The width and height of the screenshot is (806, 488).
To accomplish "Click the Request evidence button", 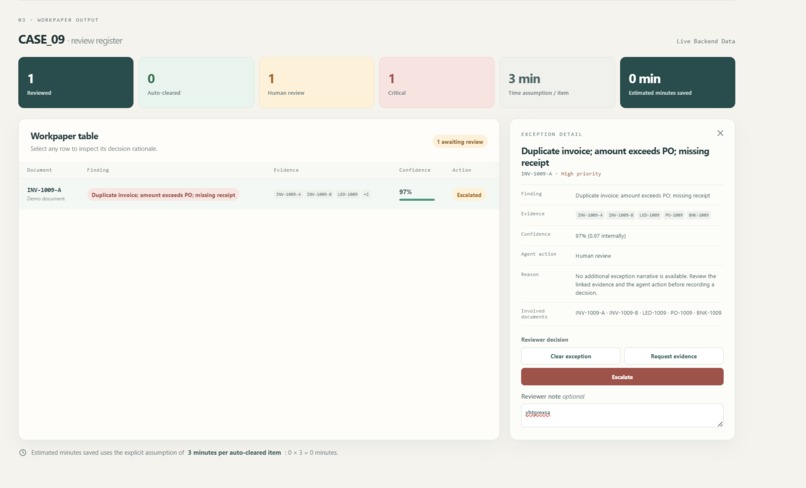I will pyautogui.click(x=673, y=356).
